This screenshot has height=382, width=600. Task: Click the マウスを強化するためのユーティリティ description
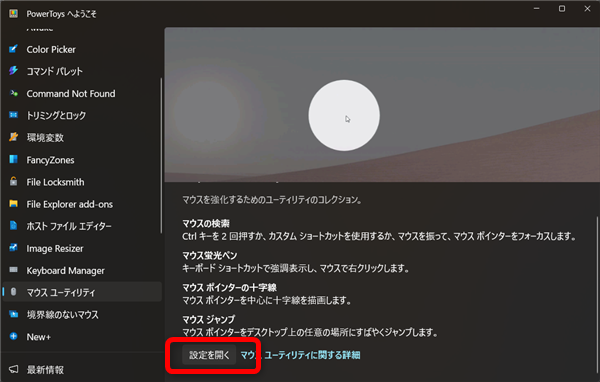point(272,200)
